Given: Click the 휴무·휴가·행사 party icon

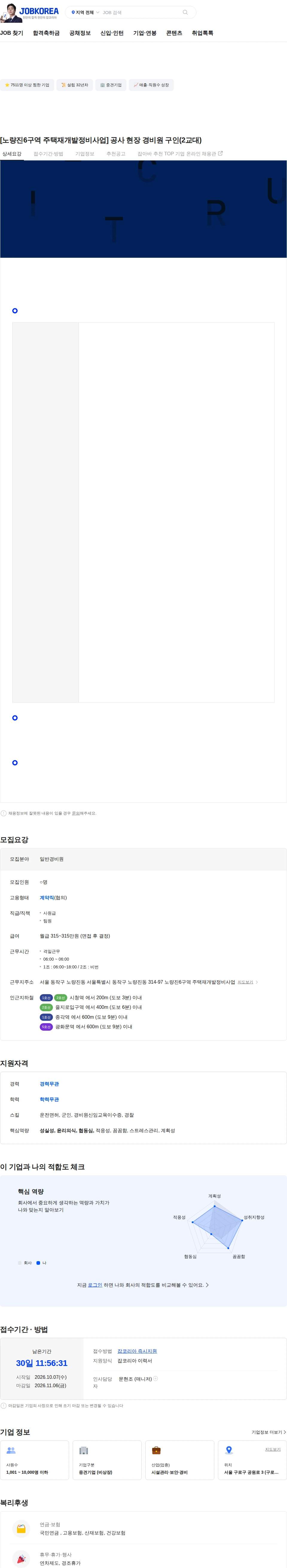Looking at the screenshot, I should tap(21, 1559).
